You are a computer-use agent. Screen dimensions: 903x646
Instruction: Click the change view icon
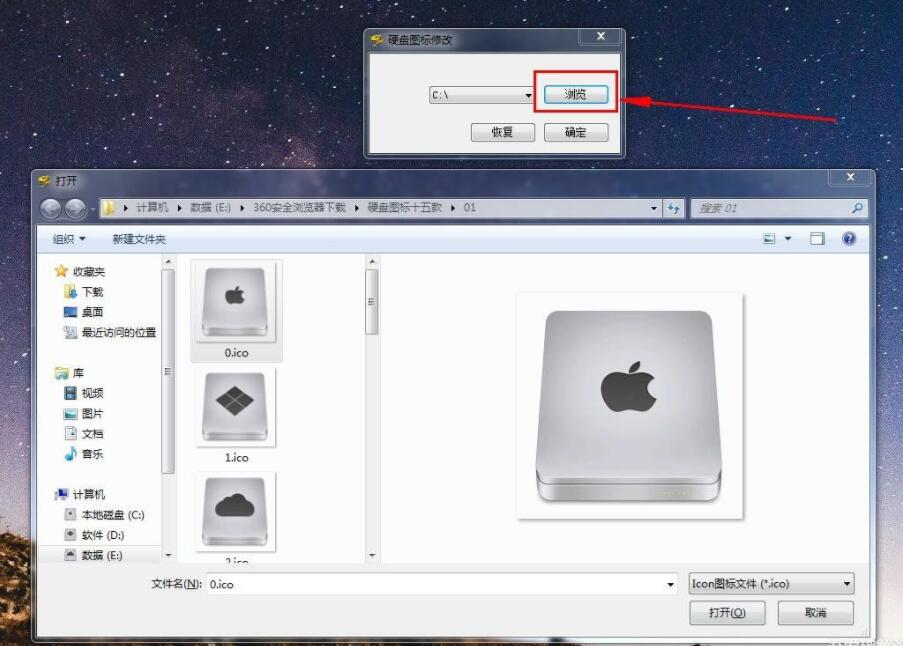(769, 238)
